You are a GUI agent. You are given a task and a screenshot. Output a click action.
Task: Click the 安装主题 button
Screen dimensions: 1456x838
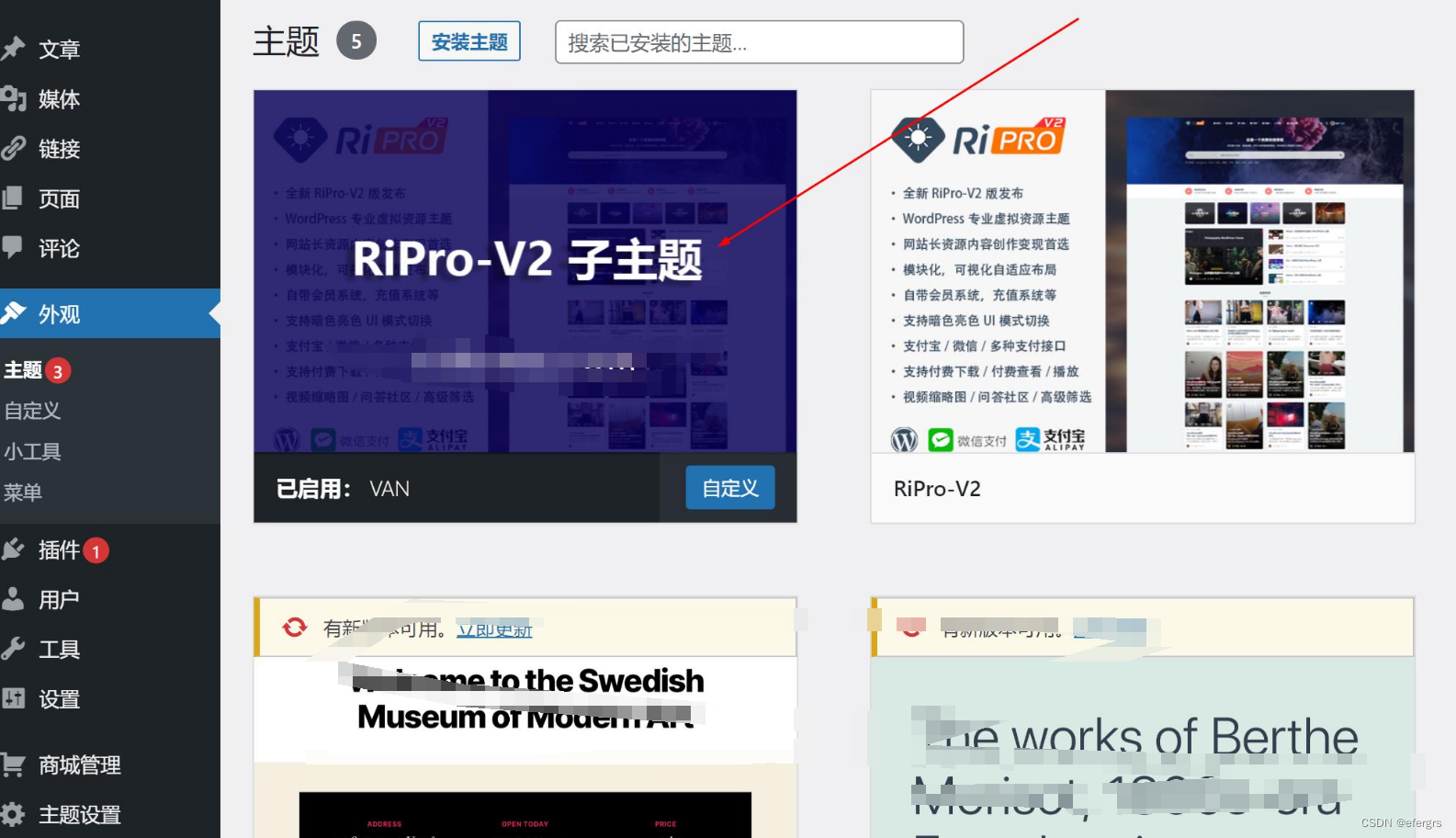tap(469, 41)
